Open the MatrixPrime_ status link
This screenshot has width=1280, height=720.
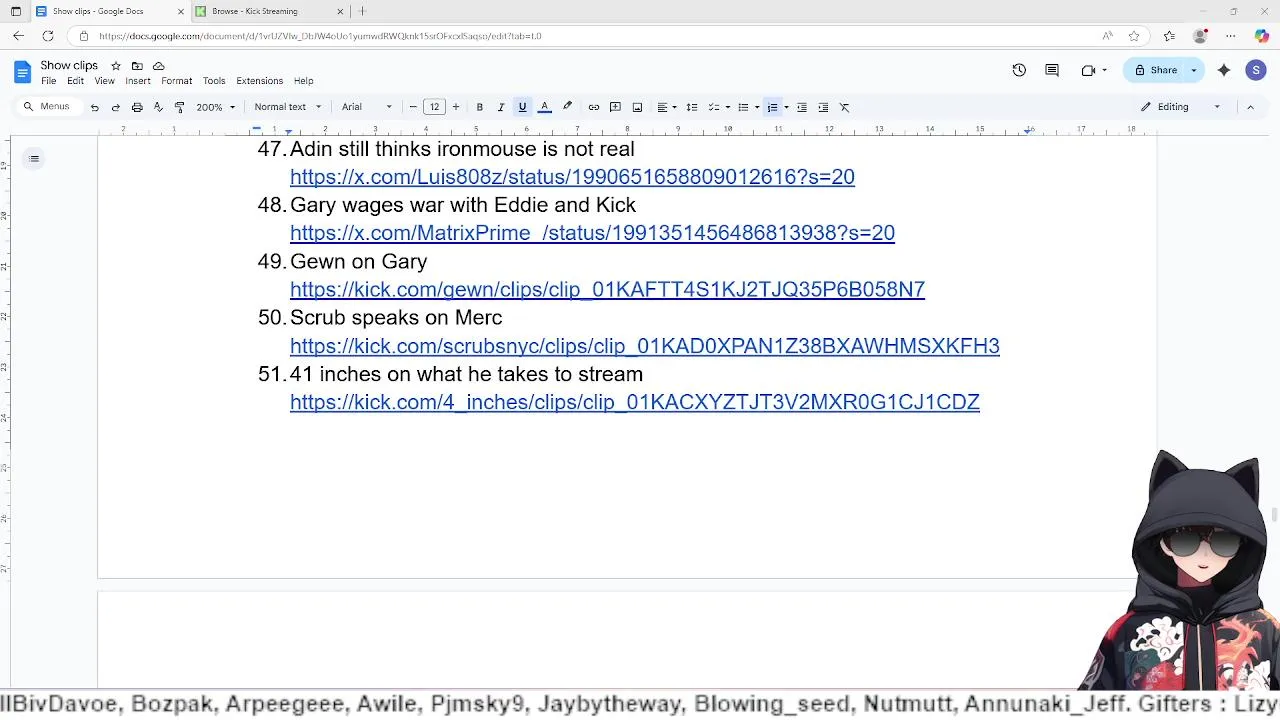pos(592,233)
